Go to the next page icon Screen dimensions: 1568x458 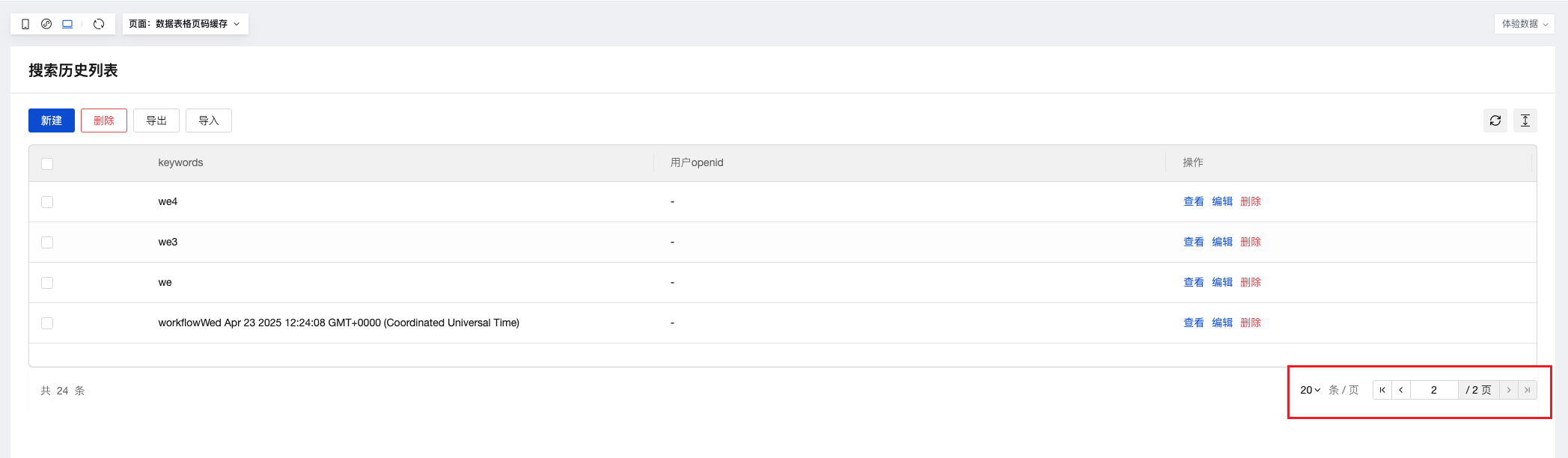(1509, 390)
